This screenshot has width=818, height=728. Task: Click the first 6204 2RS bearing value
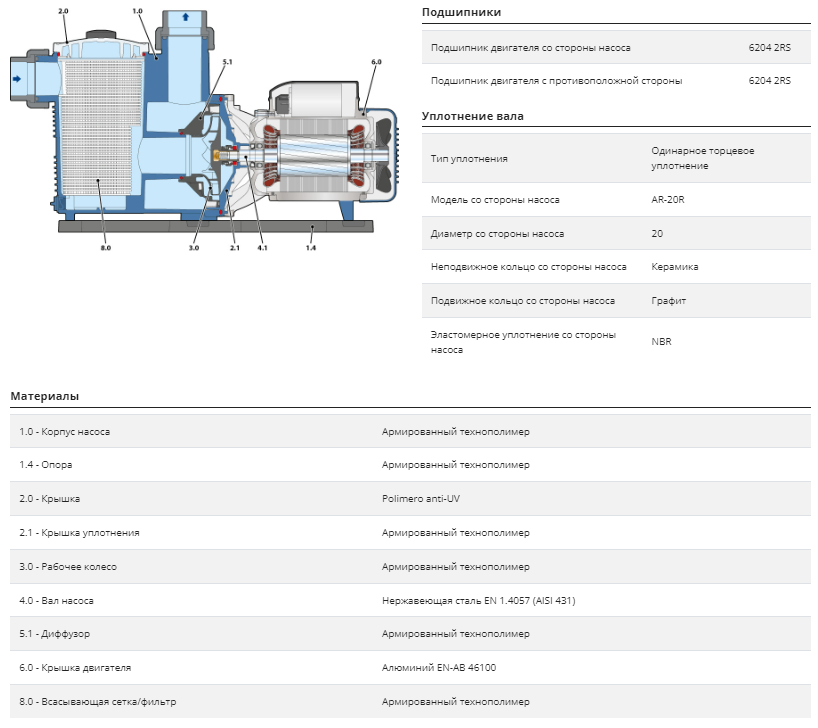click(x=769, y=47)
